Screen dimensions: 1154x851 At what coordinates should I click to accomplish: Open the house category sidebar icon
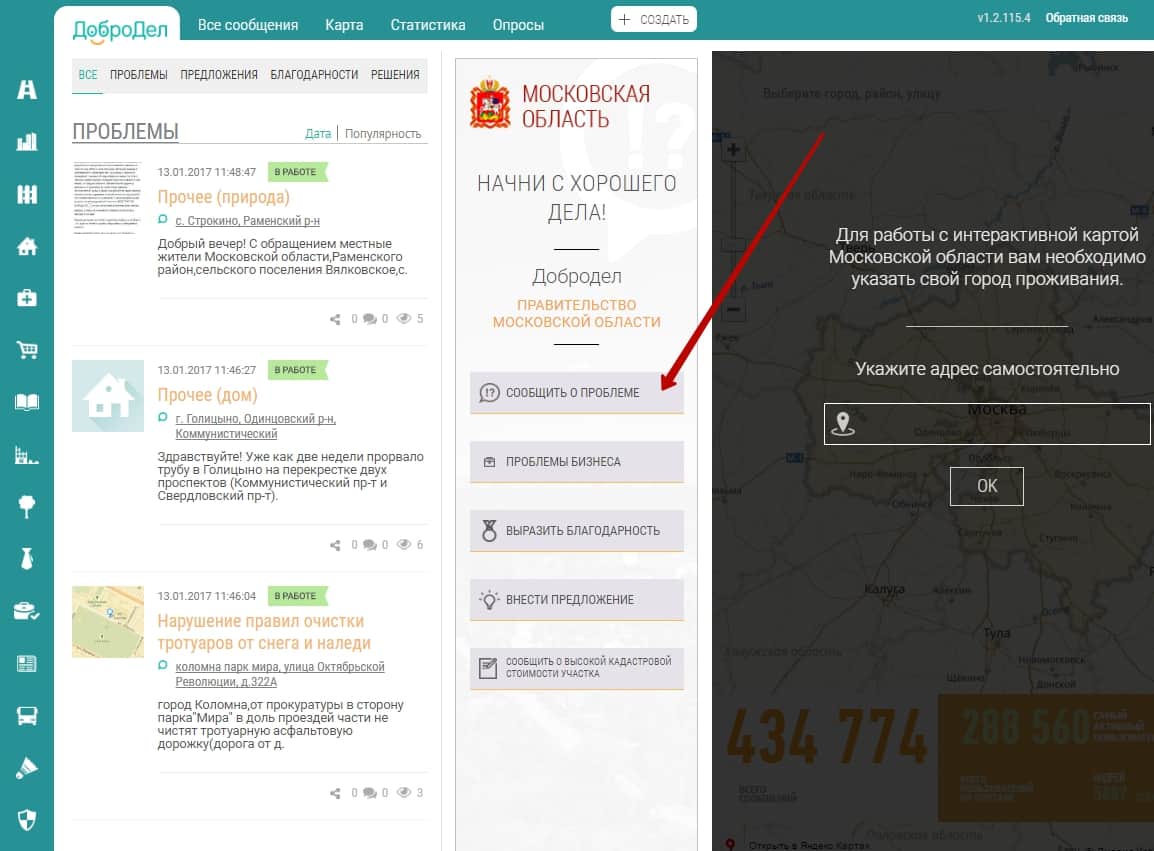26,247
